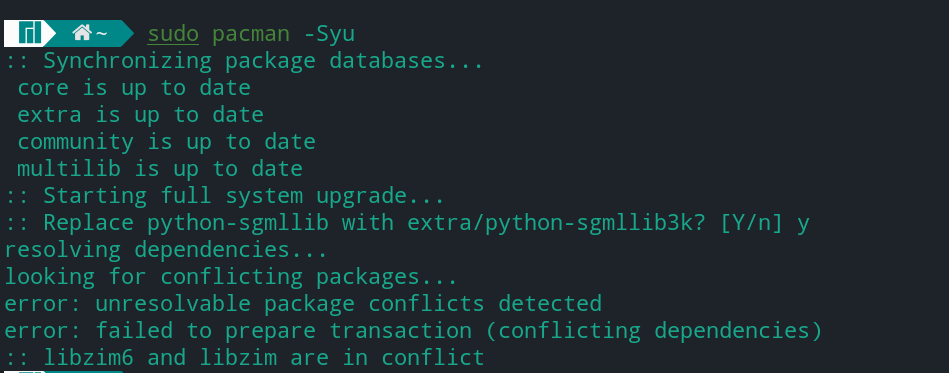The width and height of the screenshot is (949, 373).
Task: Click the 'core is up to date' line
Action: (134, 88)
